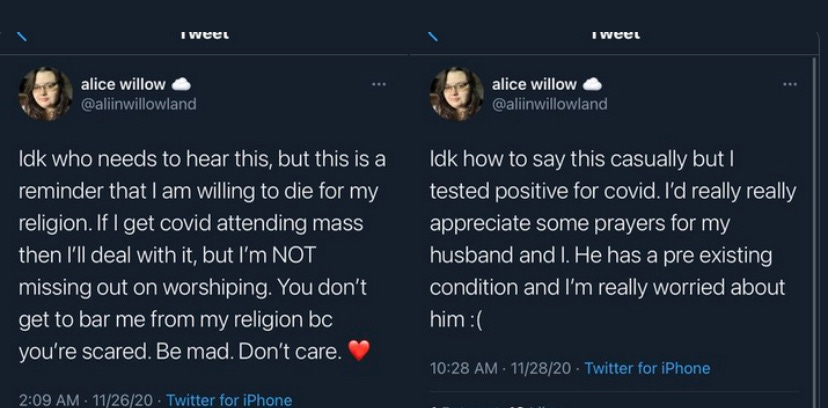Click the alice willow name on the mass tweet
The image size is (828, 408).
(x=123, y=84)
